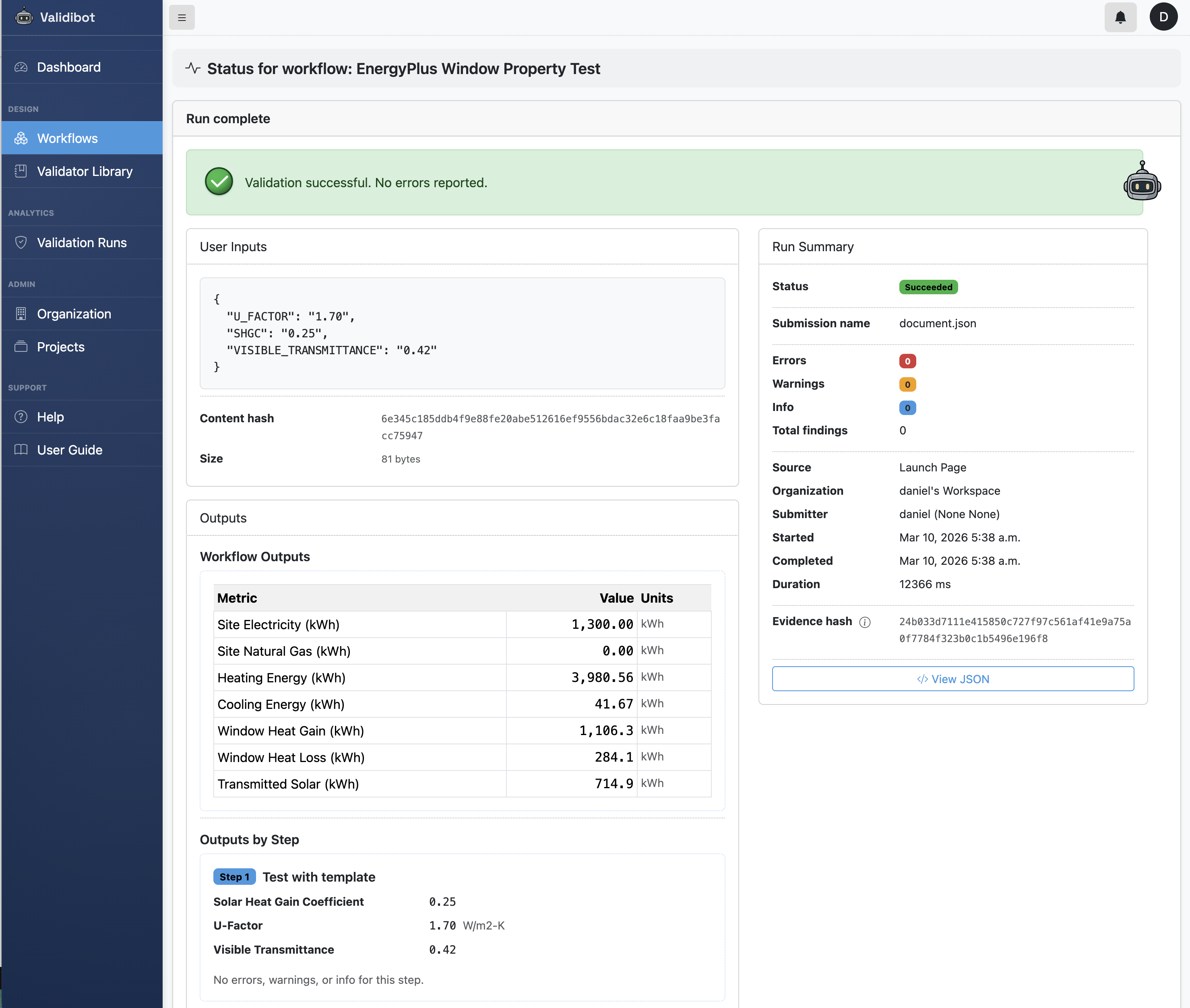Image resolution: width=1190 pixels, height=1008 pixels.
Task: Open the Help menu item
Action: [50, 417]
